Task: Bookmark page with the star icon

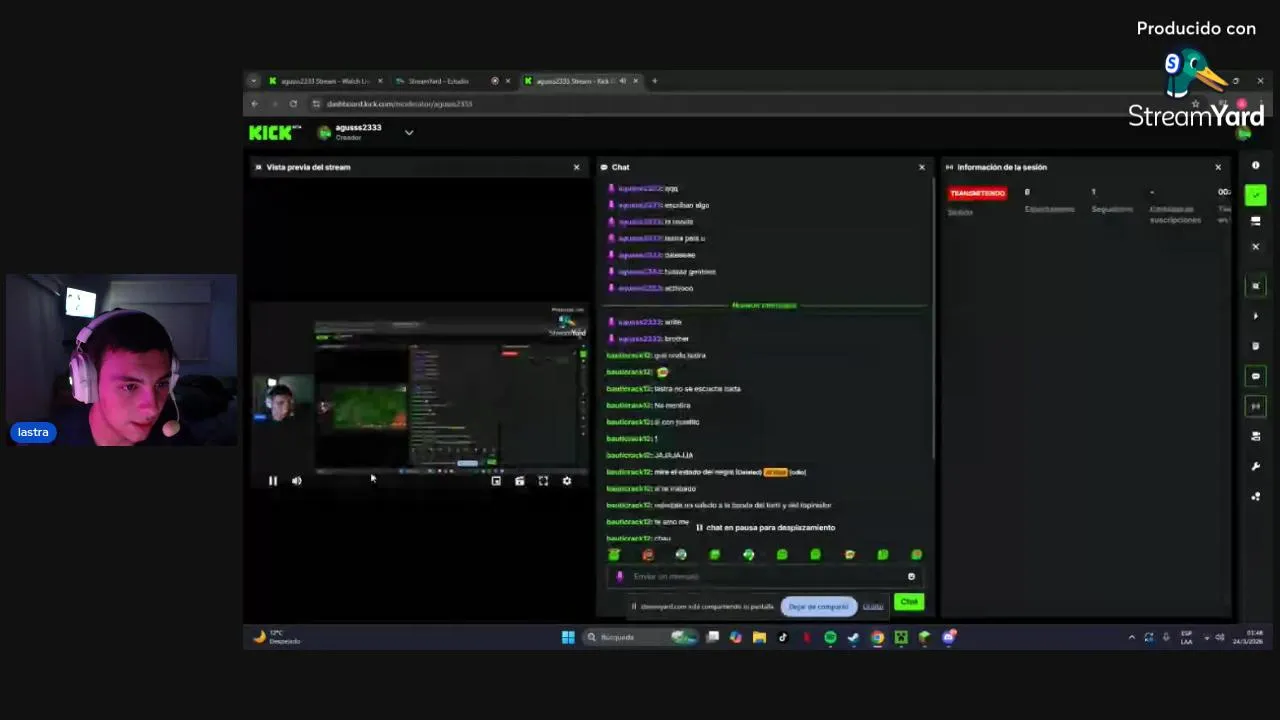Action: tap(1195, 104)
